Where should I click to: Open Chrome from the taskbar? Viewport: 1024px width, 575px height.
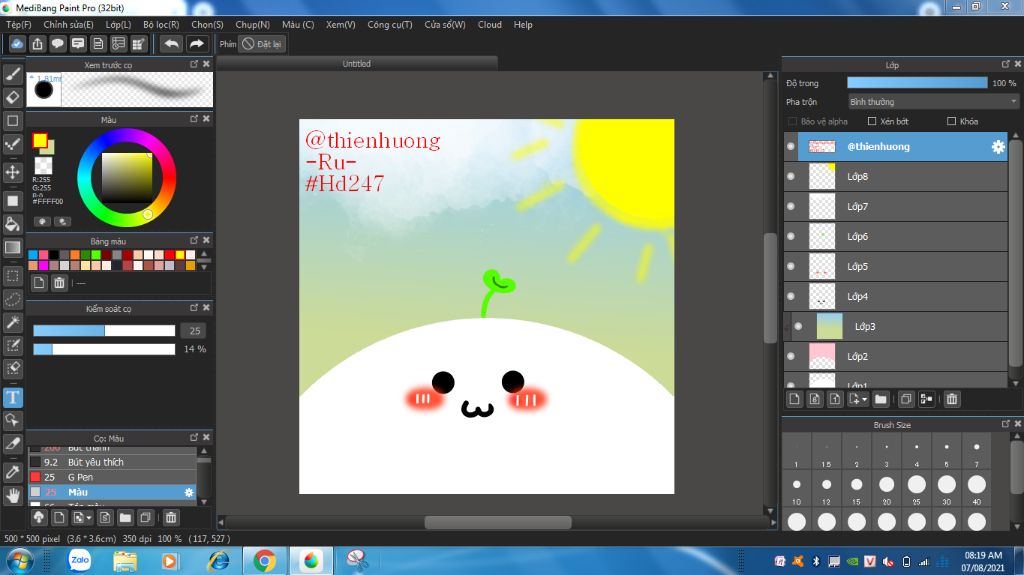click(264, 561)
